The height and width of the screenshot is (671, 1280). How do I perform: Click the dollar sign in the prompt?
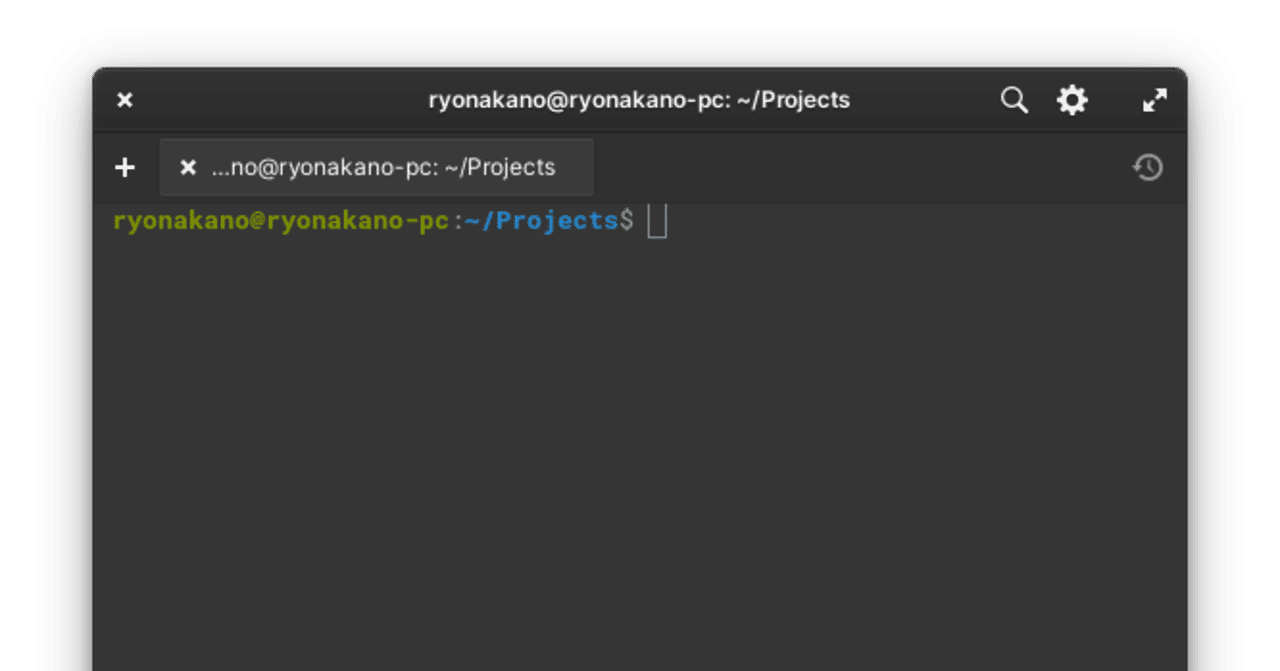pos(627,221)
